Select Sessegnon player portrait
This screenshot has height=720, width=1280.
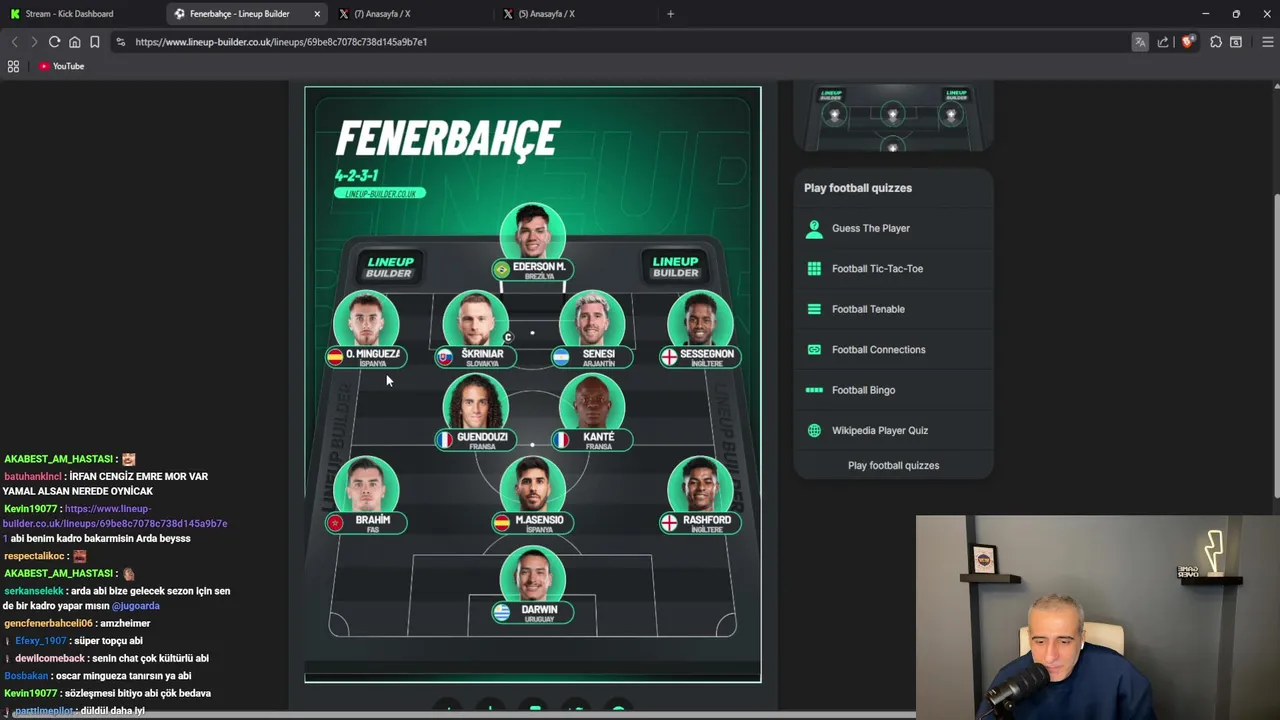click(700, 322)
